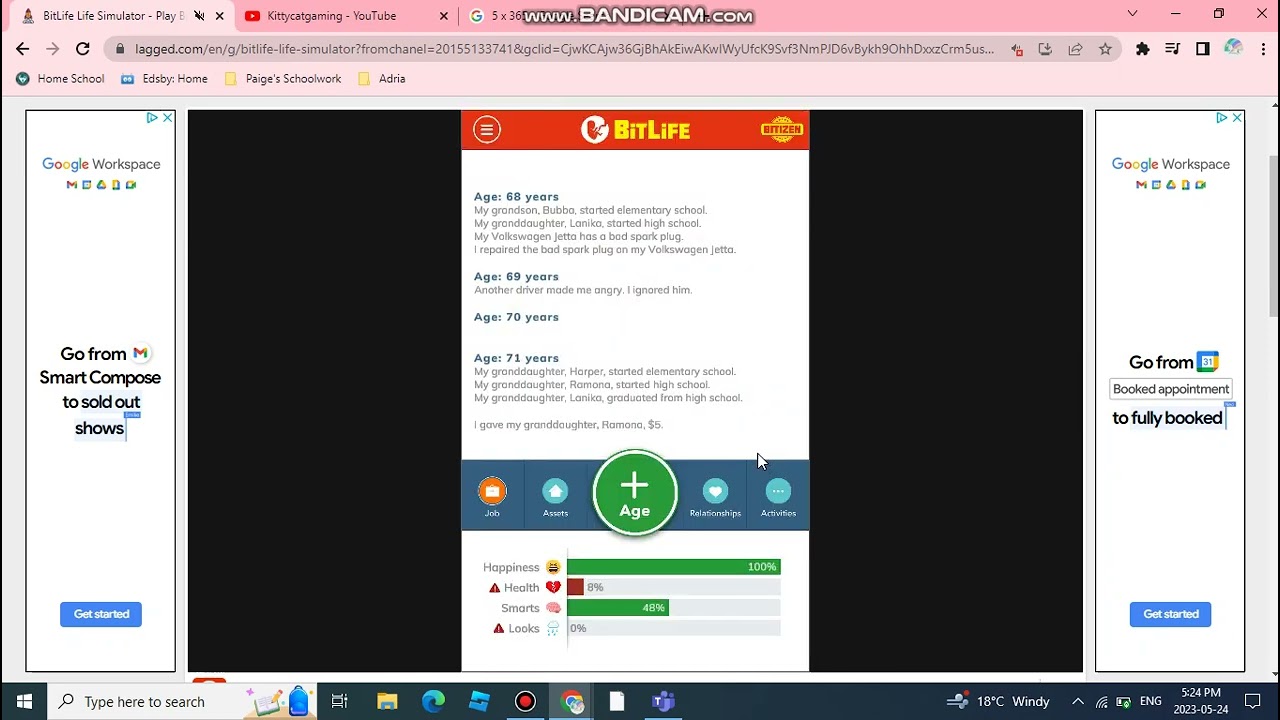Open Windows Start menu
Screen dimensions: 1280x720
tap(24, 701)
